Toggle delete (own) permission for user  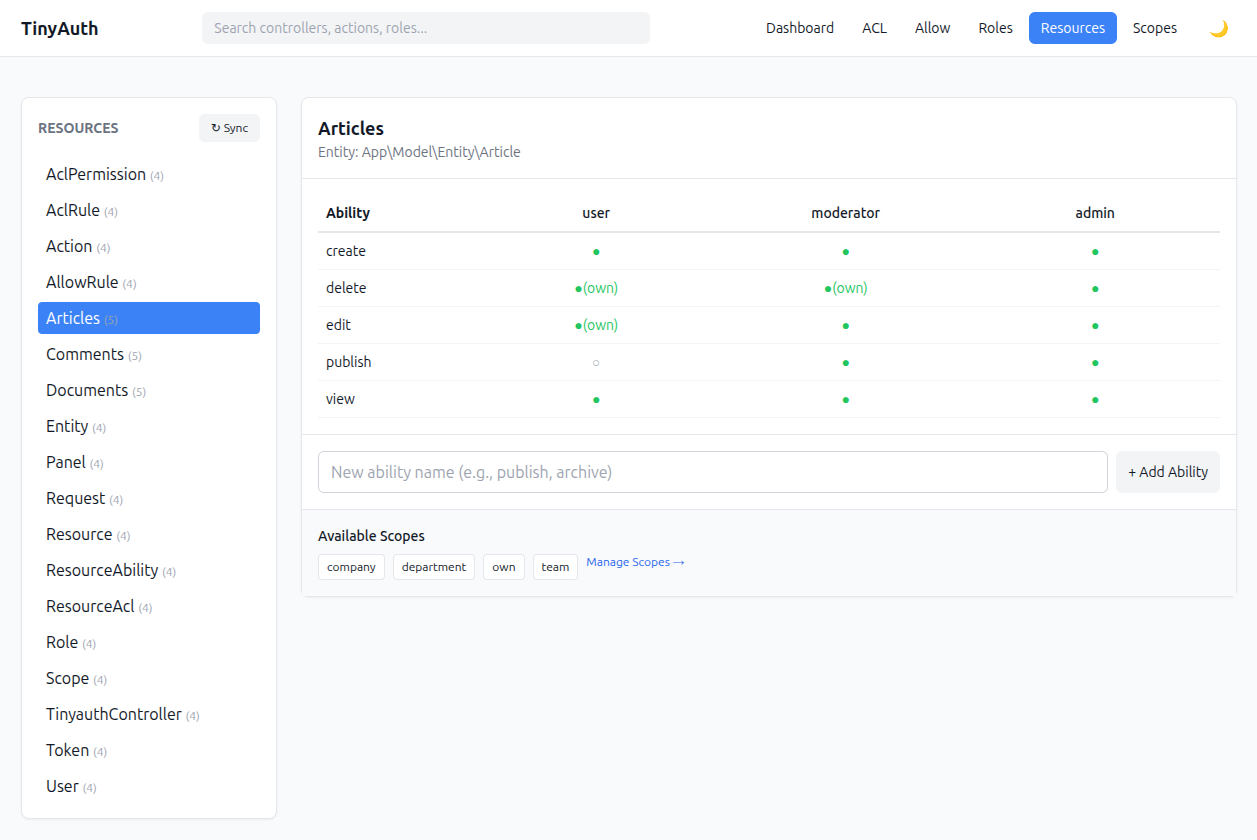[596, 288]
